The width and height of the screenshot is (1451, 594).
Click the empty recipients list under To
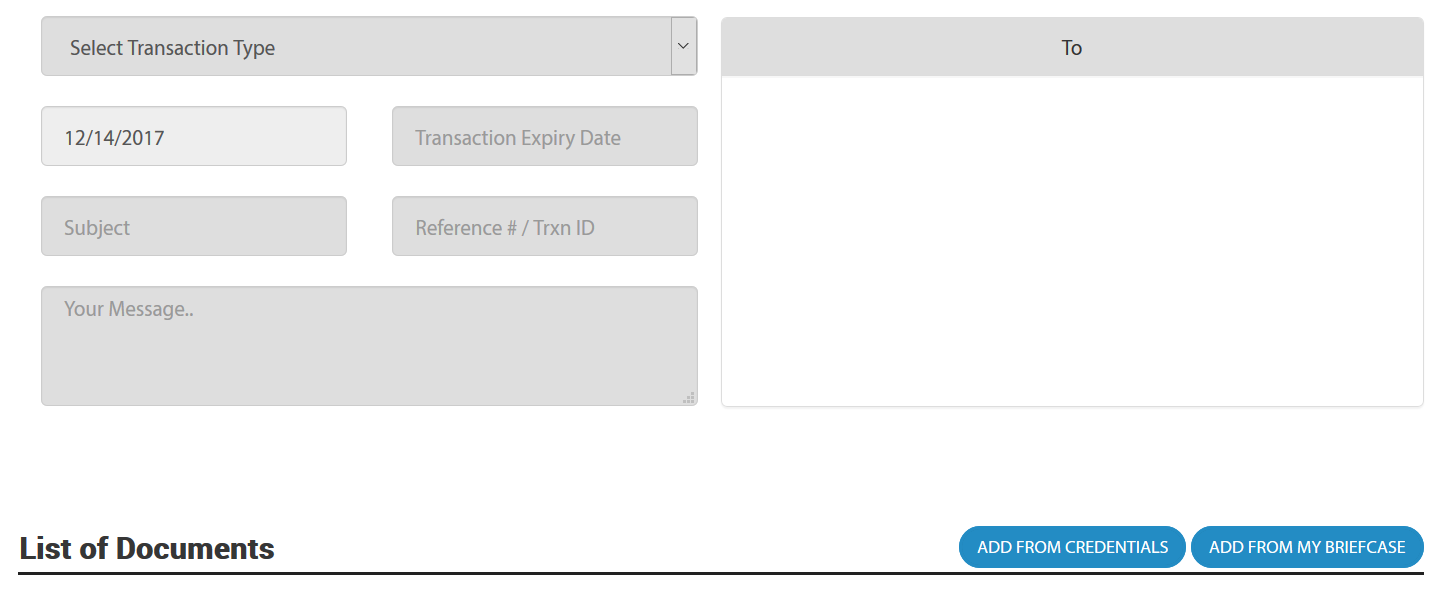click(1072, 241)
